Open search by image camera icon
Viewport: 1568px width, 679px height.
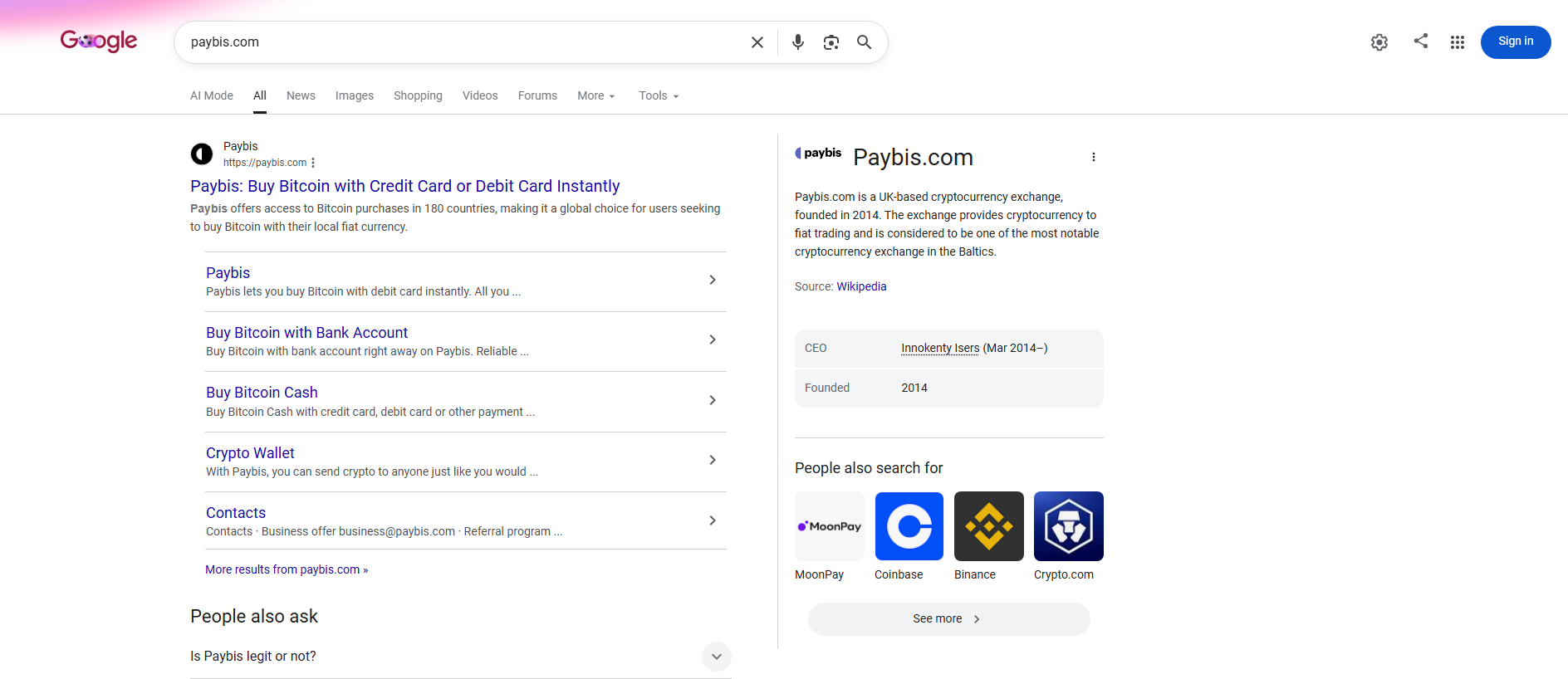point(831,42)
